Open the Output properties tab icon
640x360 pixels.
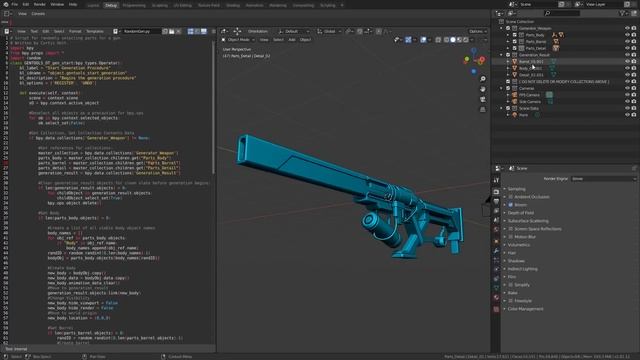pos(496,201)
